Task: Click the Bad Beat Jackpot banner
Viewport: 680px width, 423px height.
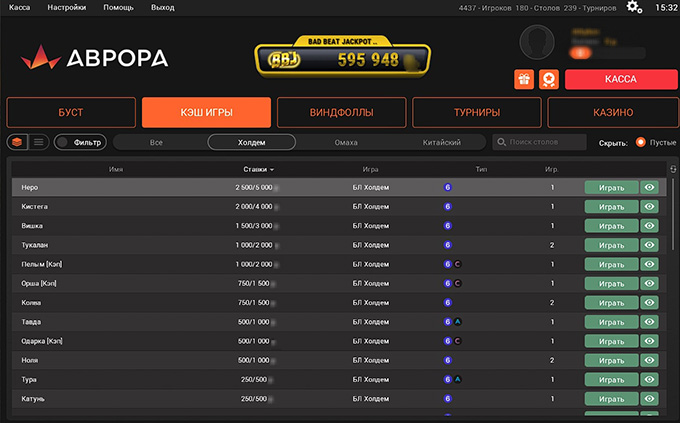Action: [342, 58]
